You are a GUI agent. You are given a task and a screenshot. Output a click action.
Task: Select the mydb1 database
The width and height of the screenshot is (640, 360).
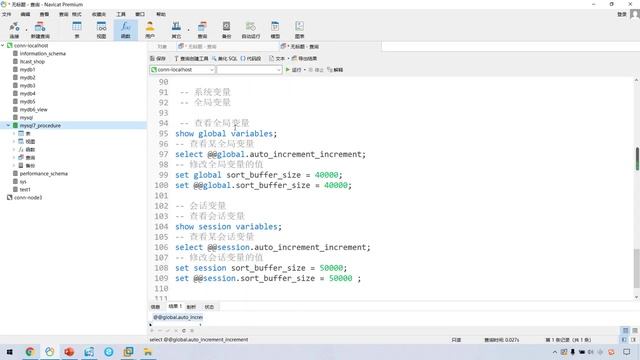coord(27,69)
